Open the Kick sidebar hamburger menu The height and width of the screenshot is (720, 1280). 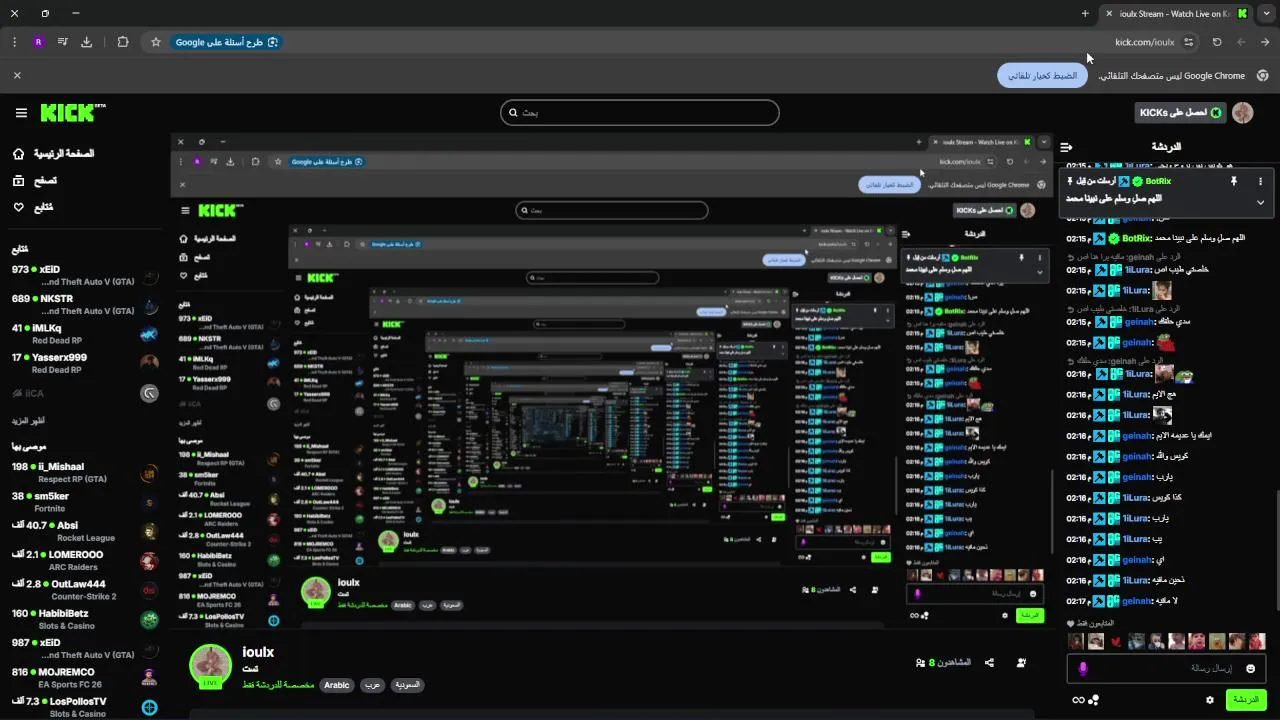coord(21,113)
